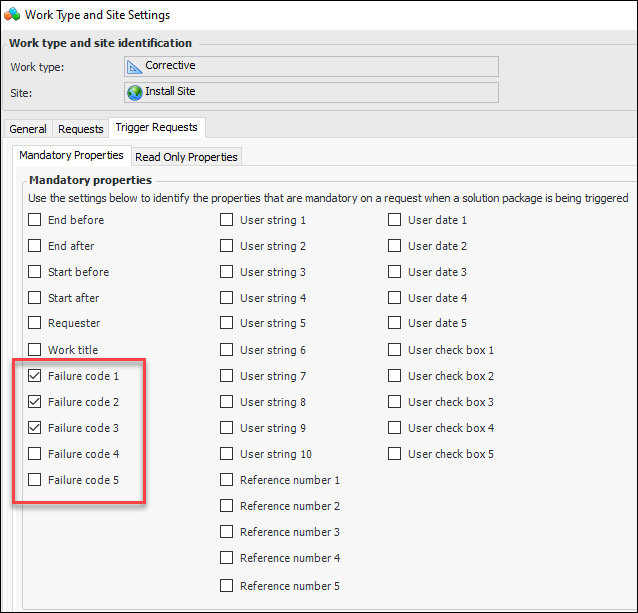Select the Mandatory Properties tab
Viewport: 638px width, 613px height.
pos(72,156)
